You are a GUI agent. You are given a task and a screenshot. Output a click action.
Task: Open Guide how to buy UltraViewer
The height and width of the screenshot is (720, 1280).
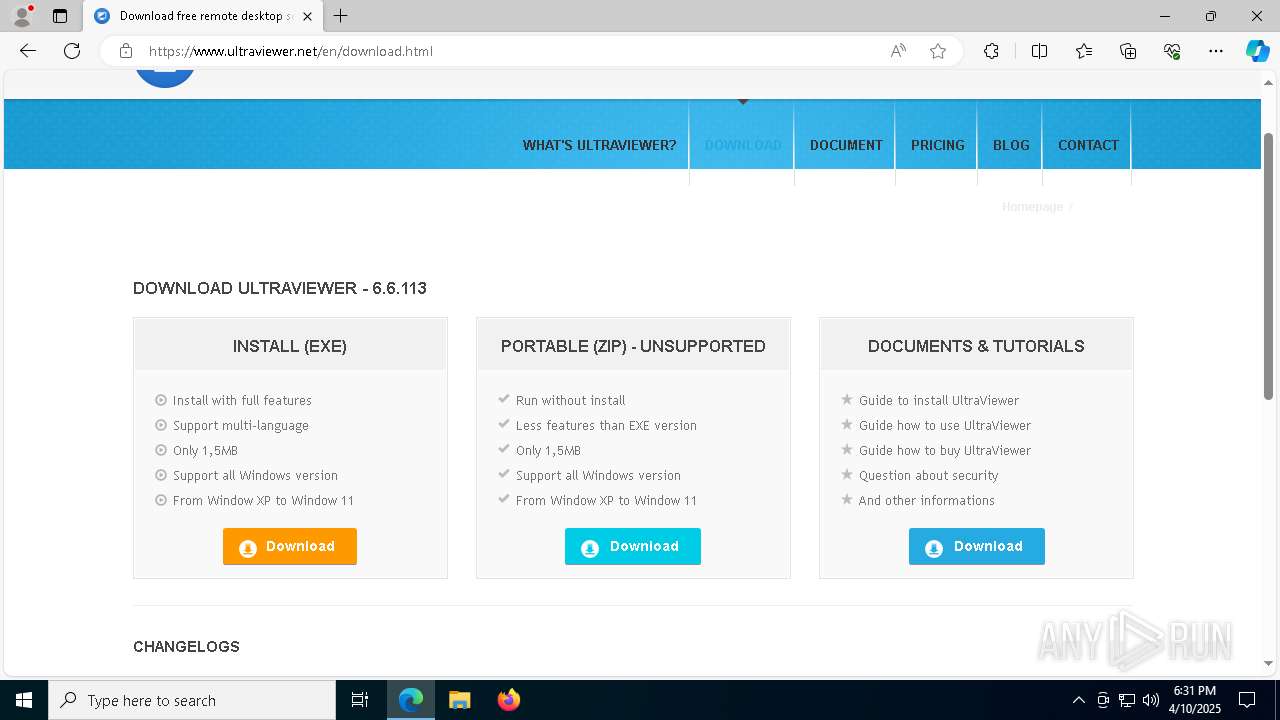(944, 450)
